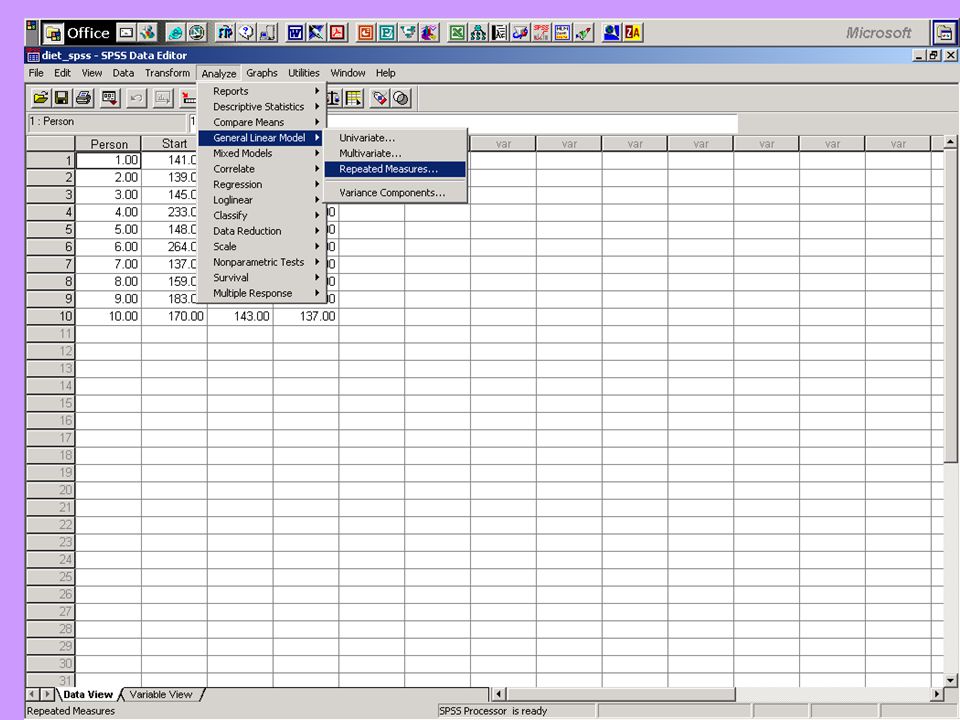Select row number 5 header
This screenshot has width=960, height=720.
[51, 230]
